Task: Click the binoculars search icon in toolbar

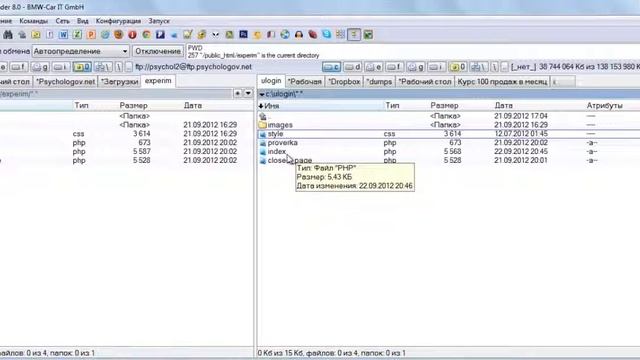Action: point(8,35)
